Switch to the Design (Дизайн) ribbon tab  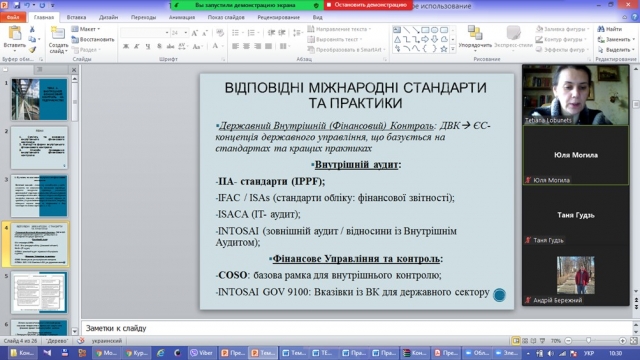pyautogui.click(x=108, y=17)
